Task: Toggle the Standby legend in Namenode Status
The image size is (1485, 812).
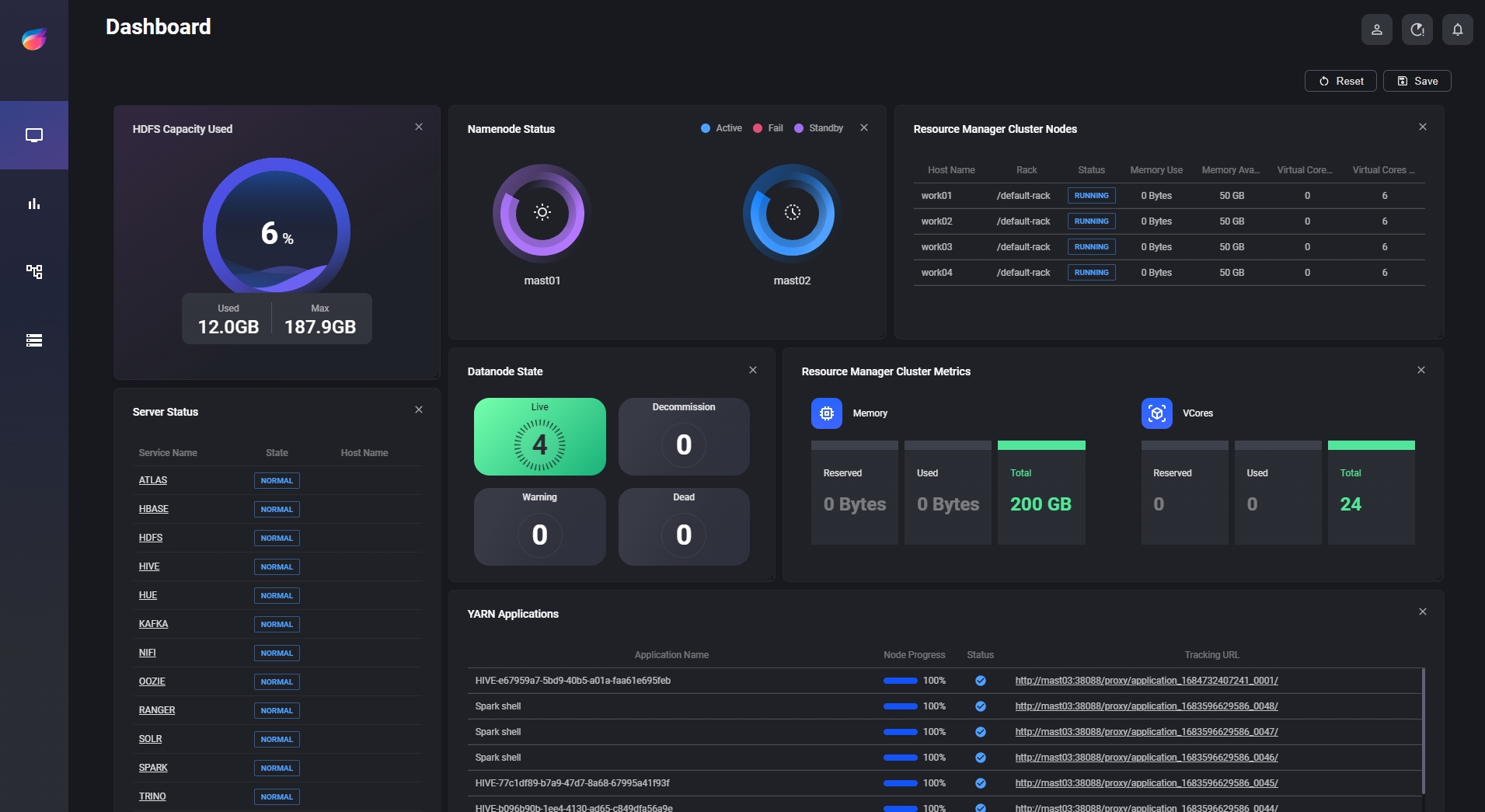Action: tap(819, 128)
